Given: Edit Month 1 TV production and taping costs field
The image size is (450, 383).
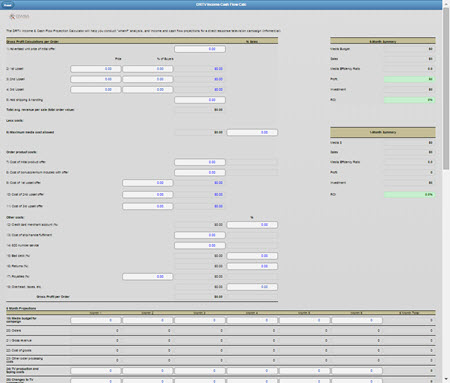Looking at the screenshot, I should click(96, 371).
